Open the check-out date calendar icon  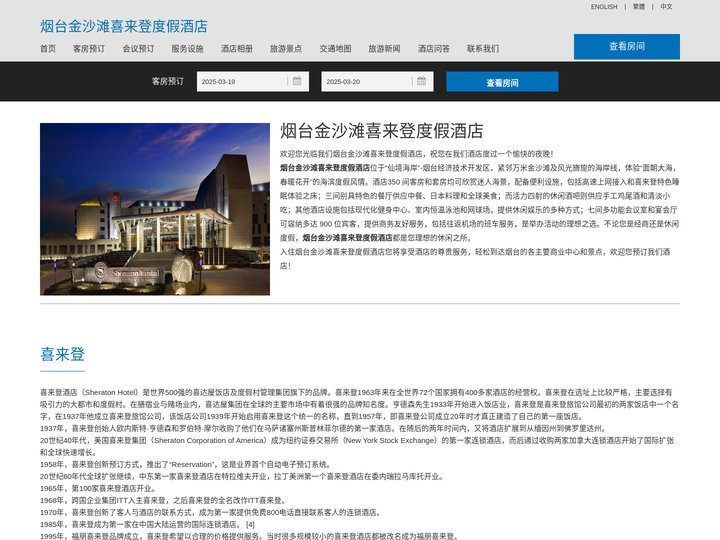point(422,81)
